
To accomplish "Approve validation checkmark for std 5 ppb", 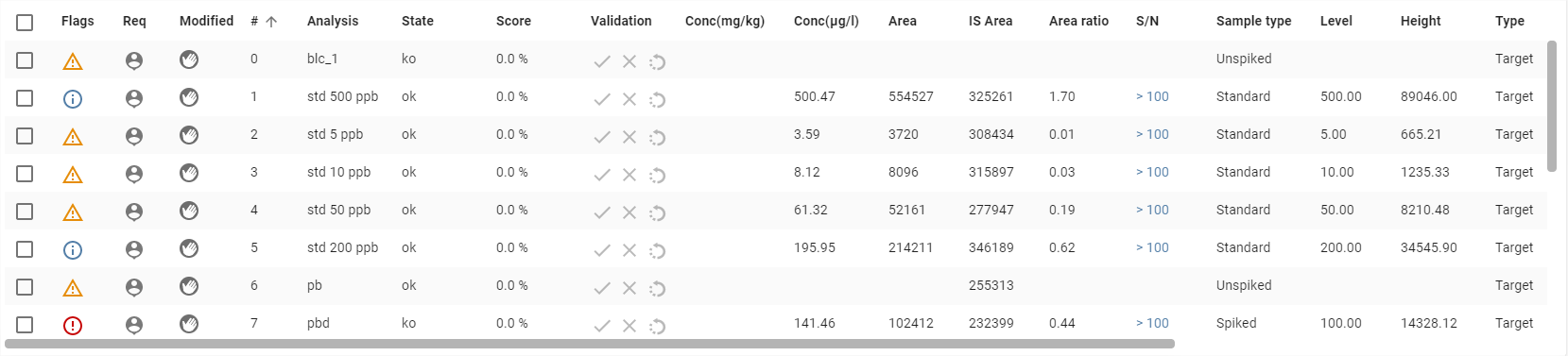I will coord(601,137).
